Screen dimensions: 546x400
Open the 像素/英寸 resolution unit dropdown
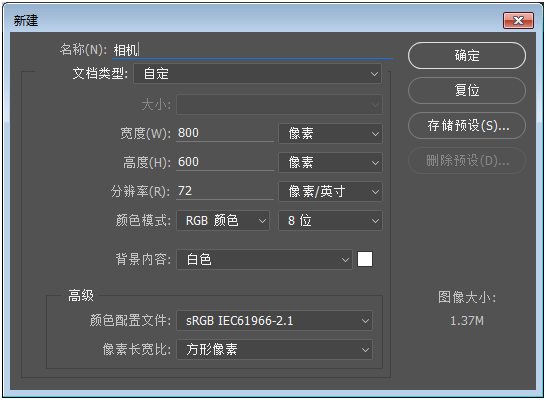[330, 191]
